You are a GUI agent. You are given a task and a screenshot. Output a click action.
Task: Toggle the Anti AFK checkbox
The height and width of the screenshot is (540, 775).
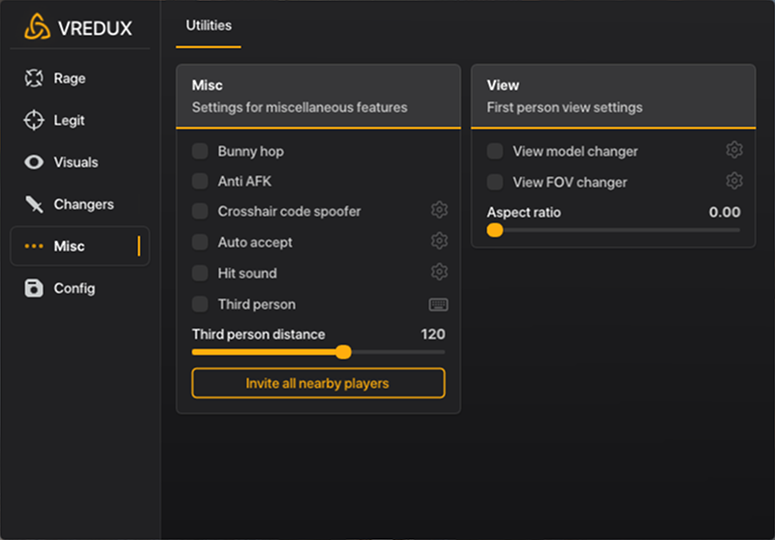point(200,182)
